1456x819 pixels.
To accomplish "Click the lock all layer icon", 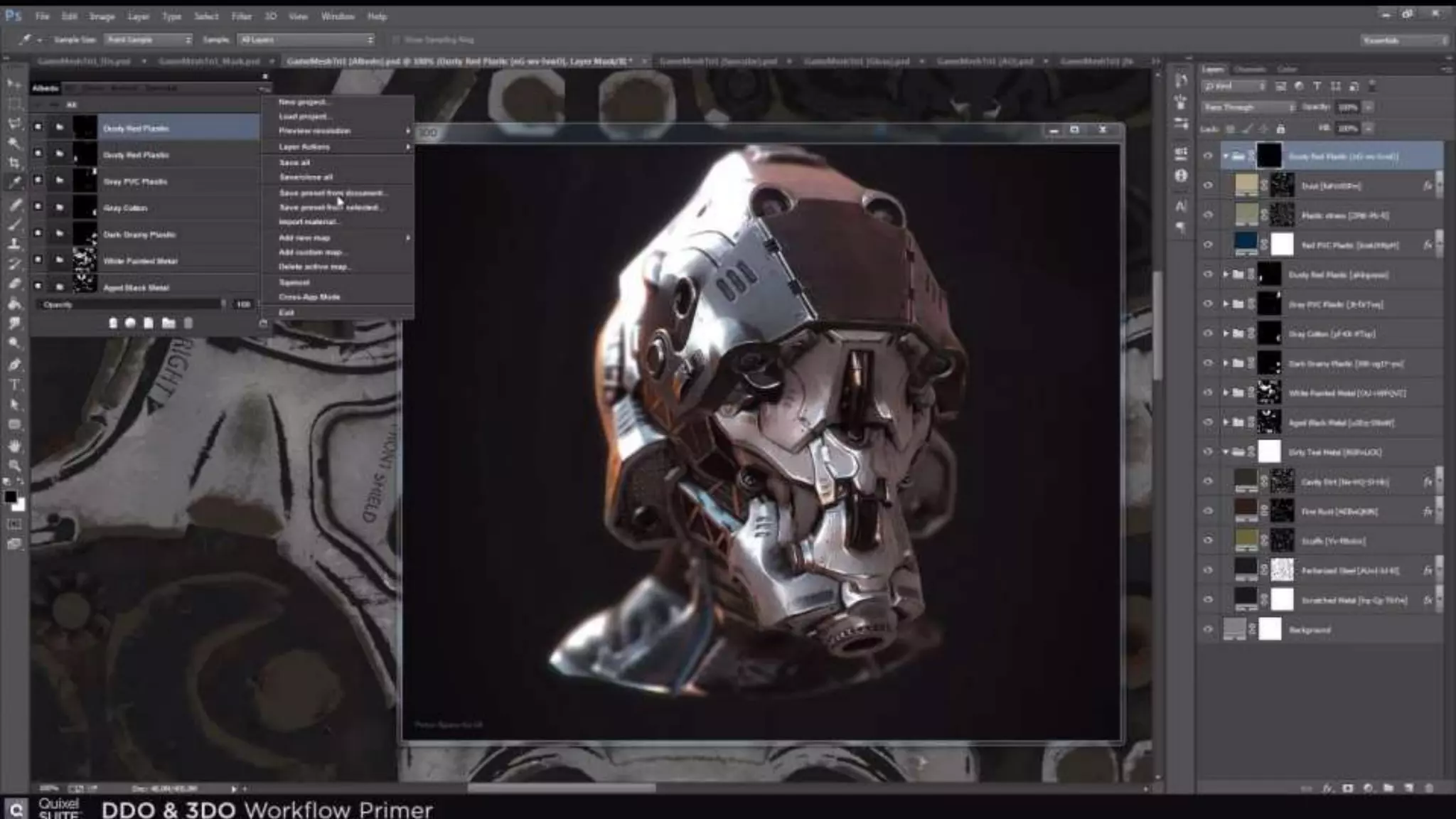I will [1280, 129].
